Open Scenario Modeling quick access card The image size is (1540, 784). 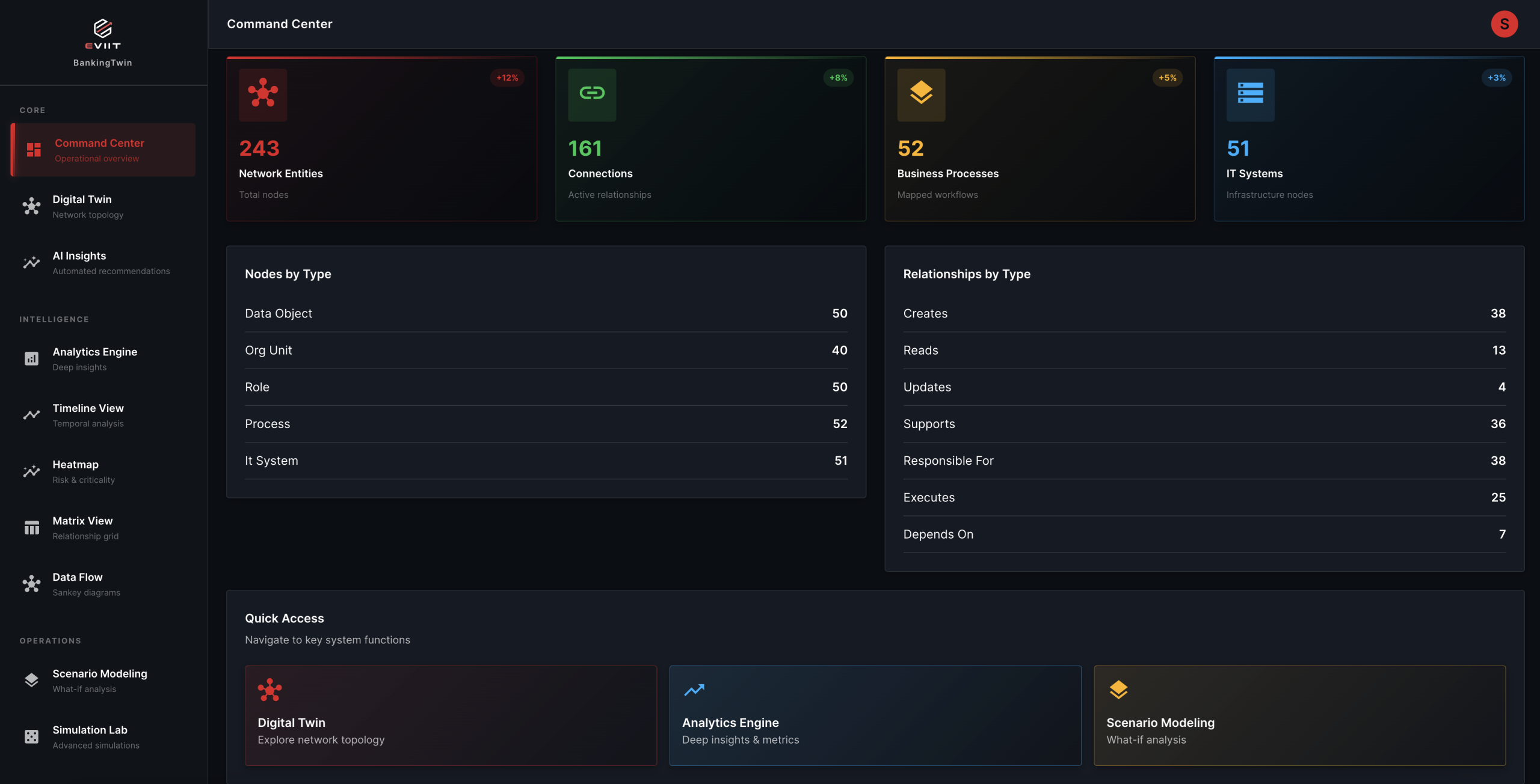click(1299, 715)
